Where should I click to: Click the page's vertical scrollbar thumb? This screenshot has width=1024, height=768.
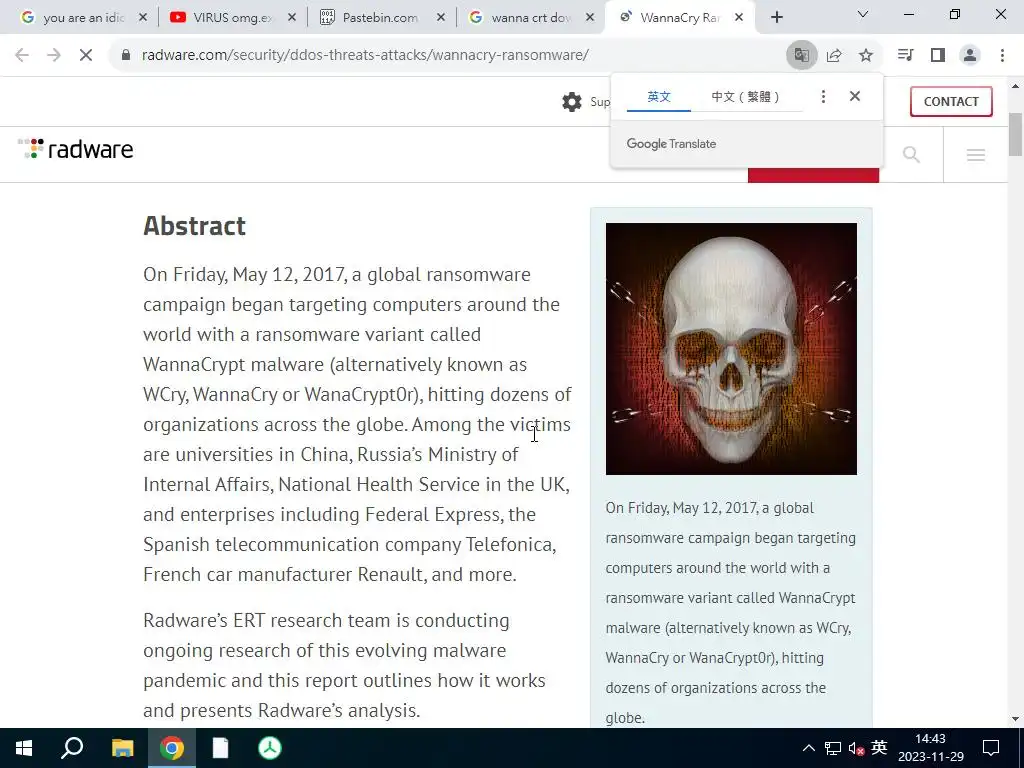coord(1015,135)
